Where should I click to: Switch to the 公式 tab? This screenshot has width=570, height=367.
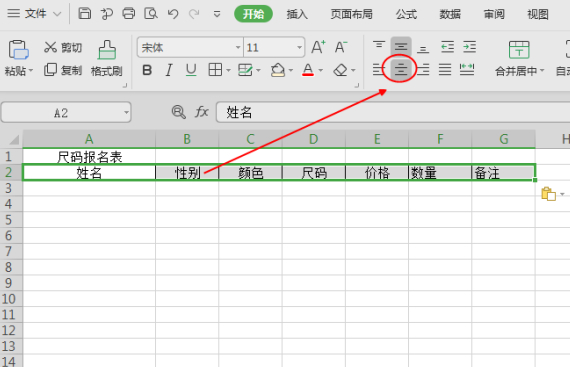406,14
